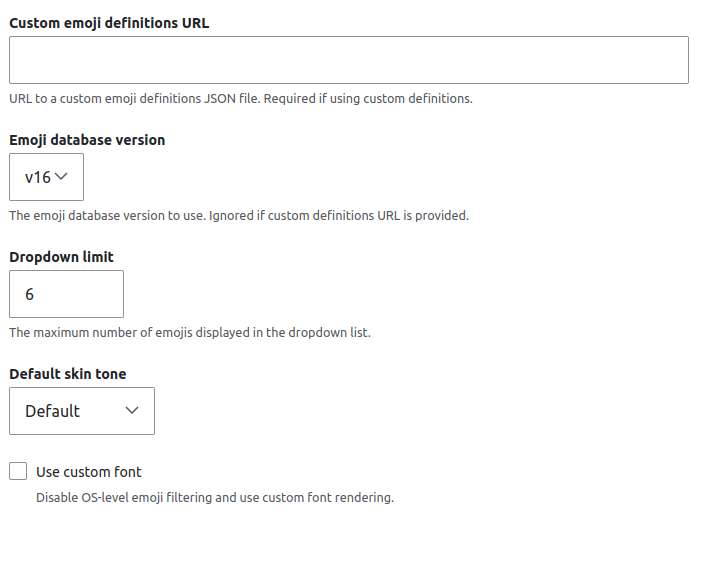Click the "Custom emoji definitions URL" label
The width and height of the screenshot is (701, 583).
point(109,23)
